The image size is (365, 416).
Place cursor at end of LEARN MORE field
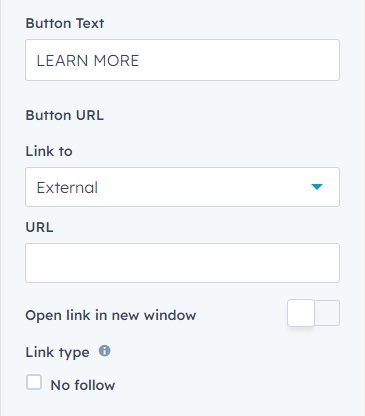233,60
